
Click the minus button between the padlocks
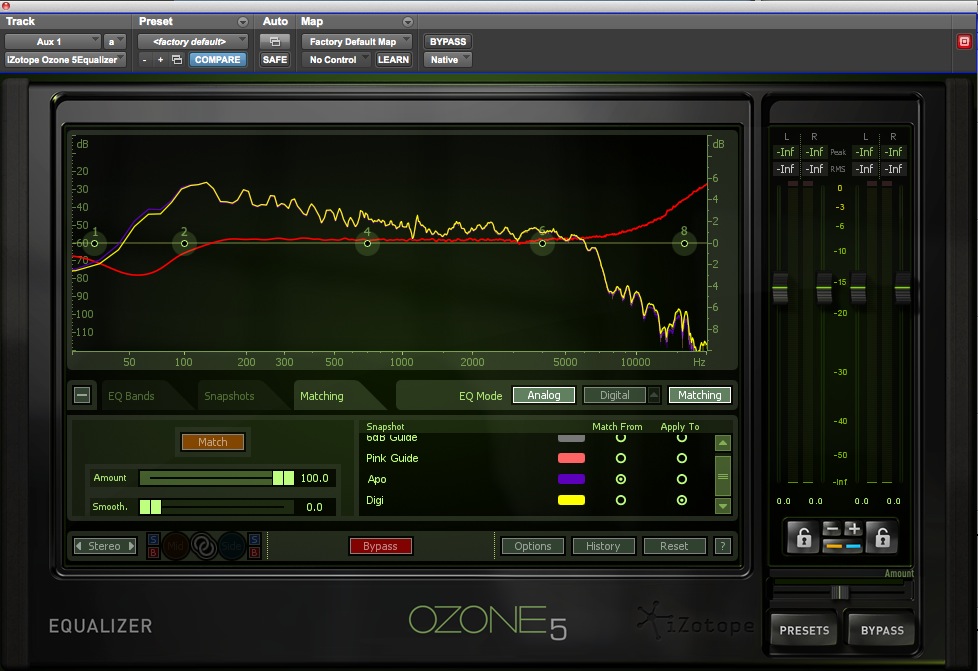(x=831, y=529)
